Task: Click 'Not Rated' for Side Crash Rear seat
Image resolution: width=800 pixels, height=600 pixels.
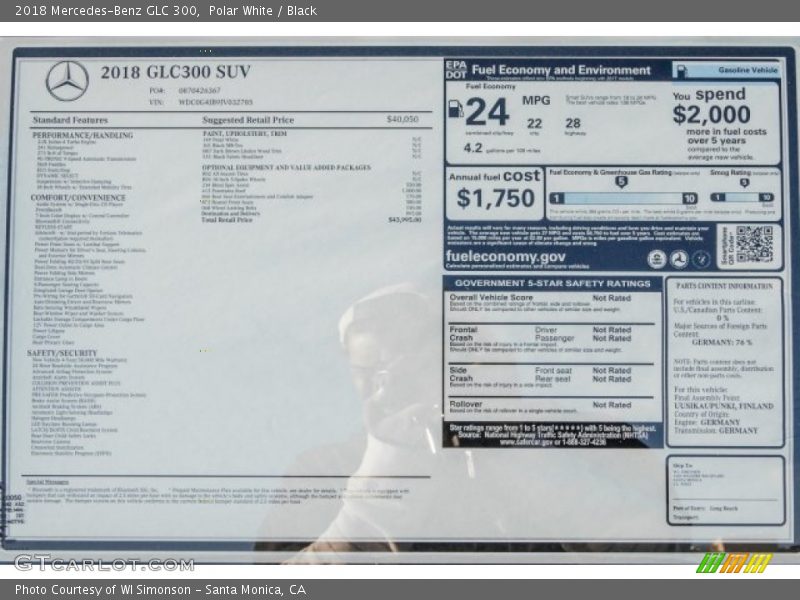Action: click(612, 379)
